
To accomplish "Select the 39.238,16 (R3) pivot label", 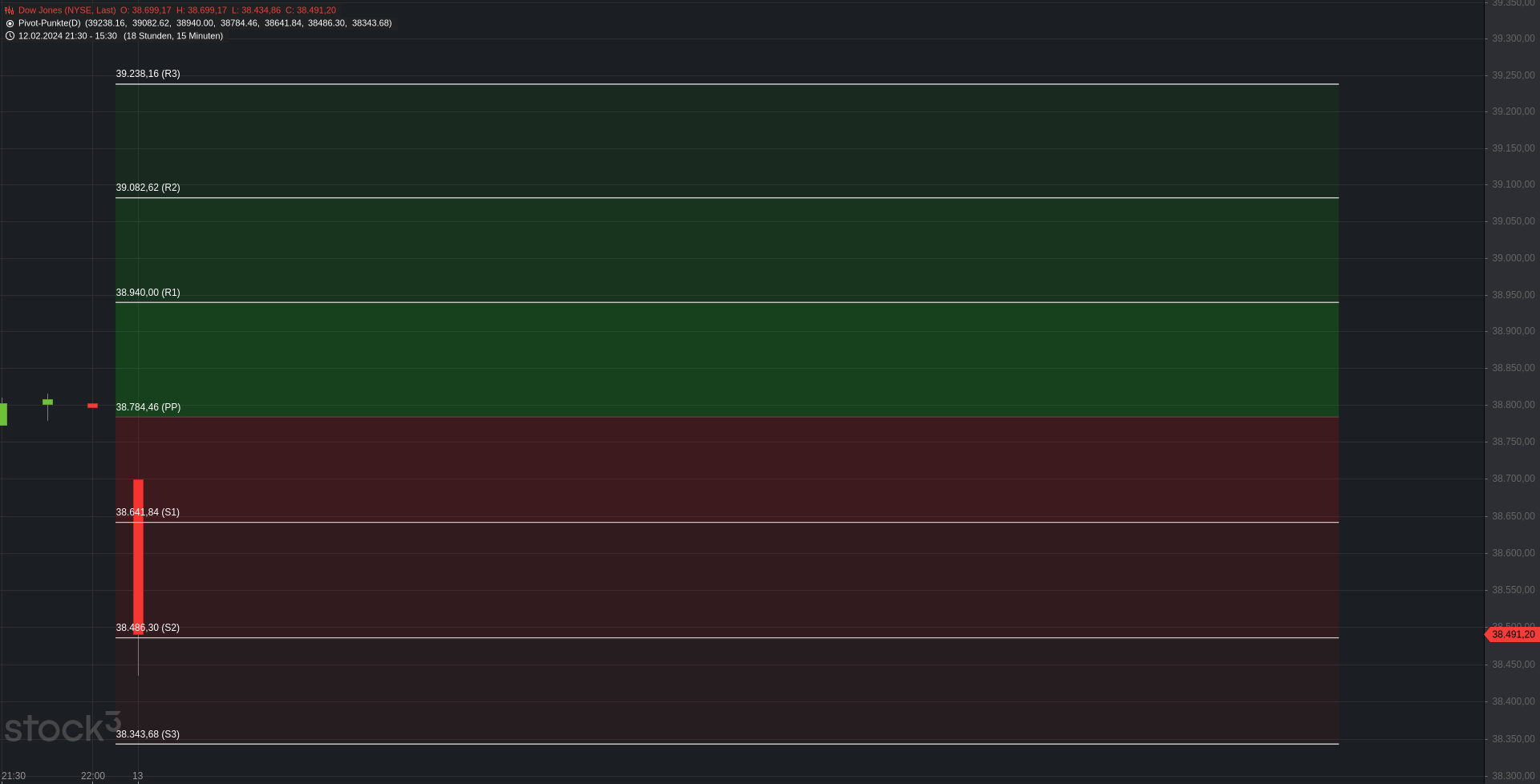I will point(148,74).
